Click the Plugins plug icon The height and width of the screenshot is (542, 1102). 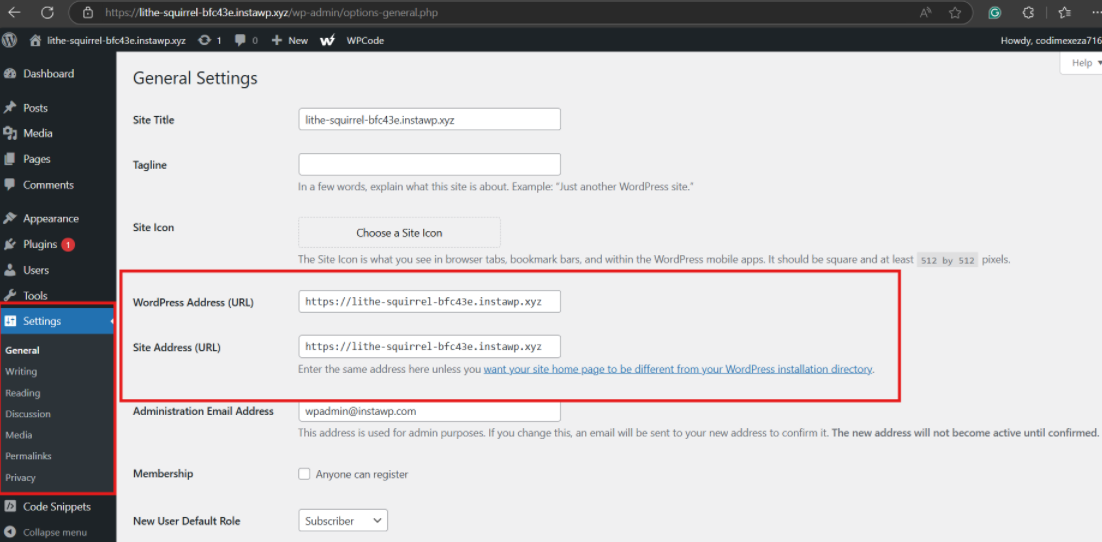point(10,245)
